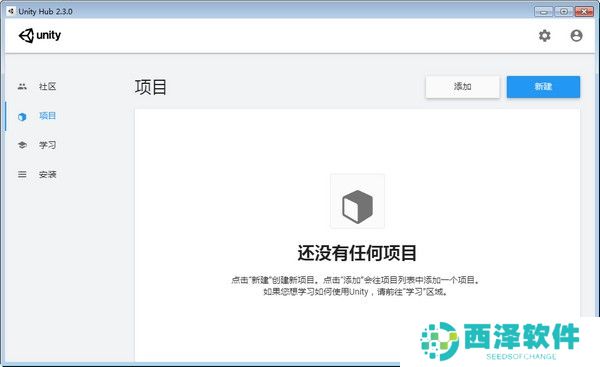600x367 pixels.
Task: Click the hint line starting 如果您想学习如何使用Unity
Action: (x=355, y=292)
